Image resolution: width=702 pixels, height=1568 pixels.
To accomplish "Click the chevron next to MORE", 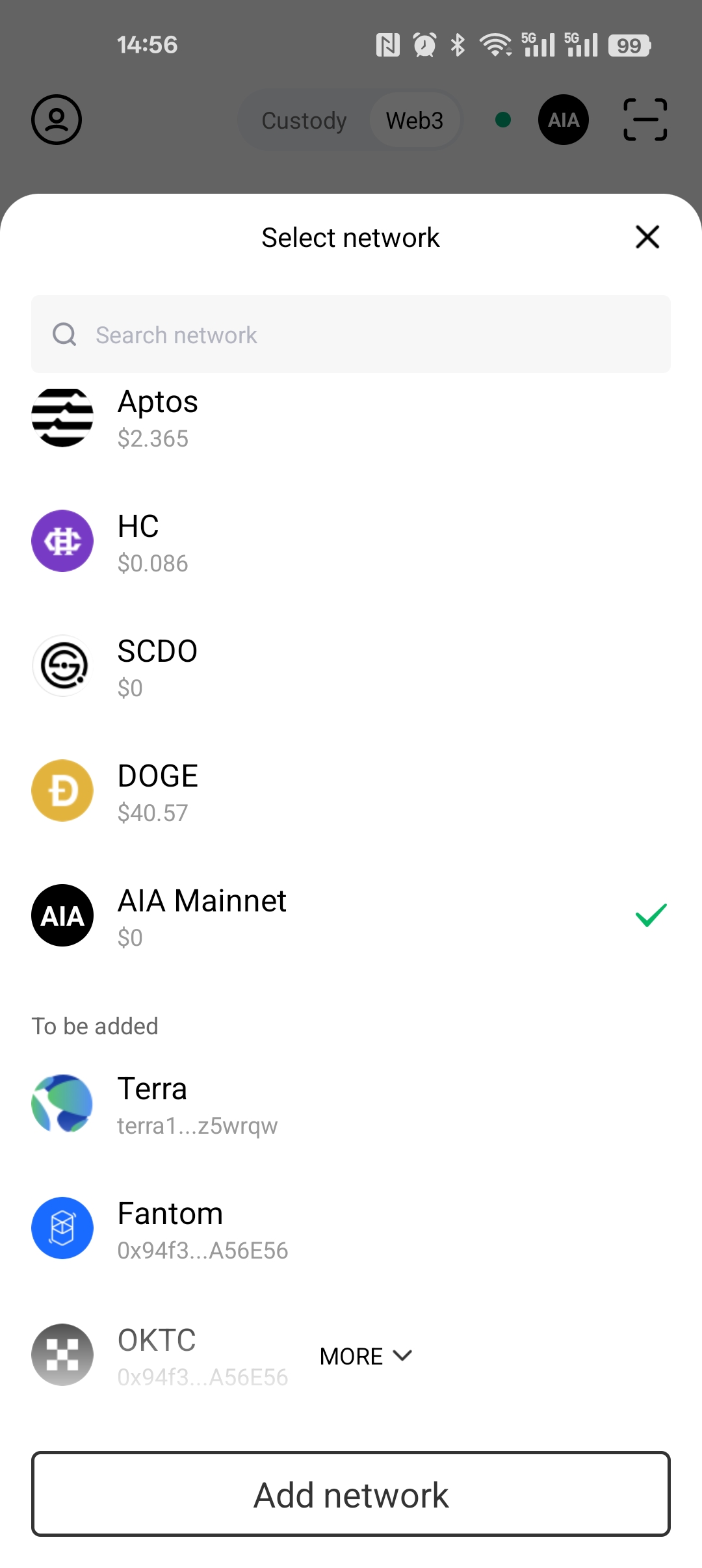I will tap(403, 1355).
